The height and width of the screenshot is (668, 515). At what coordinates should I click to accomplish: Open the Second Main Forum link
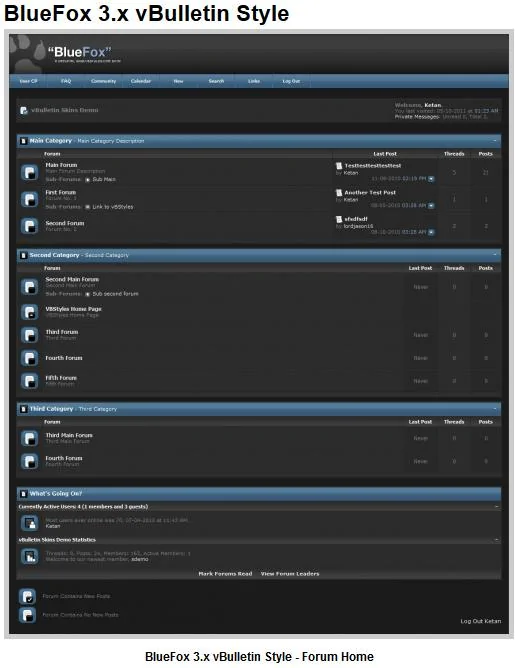[x=72, y=279]
